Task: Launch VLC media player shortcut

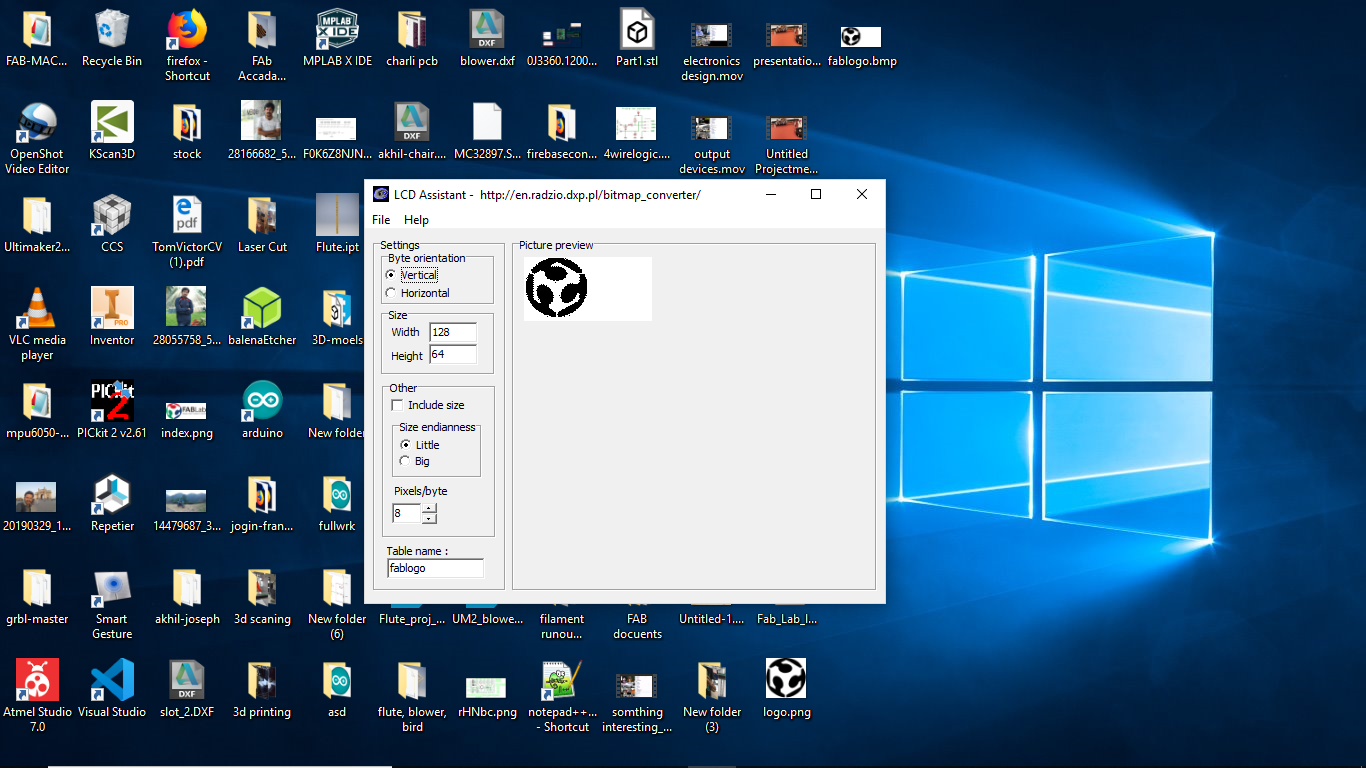Action: 37,309
